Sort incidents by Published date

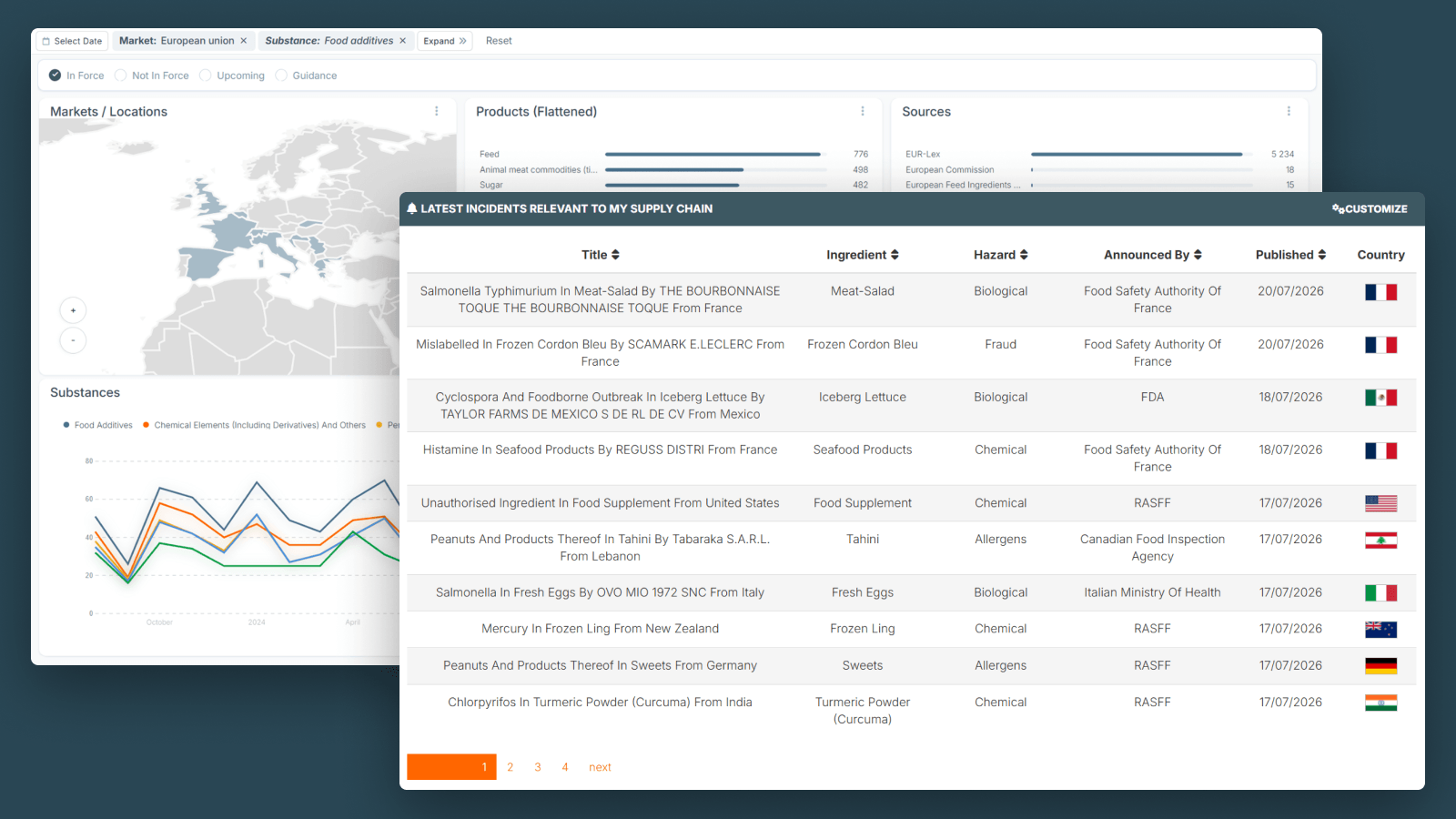point(1290,255)
